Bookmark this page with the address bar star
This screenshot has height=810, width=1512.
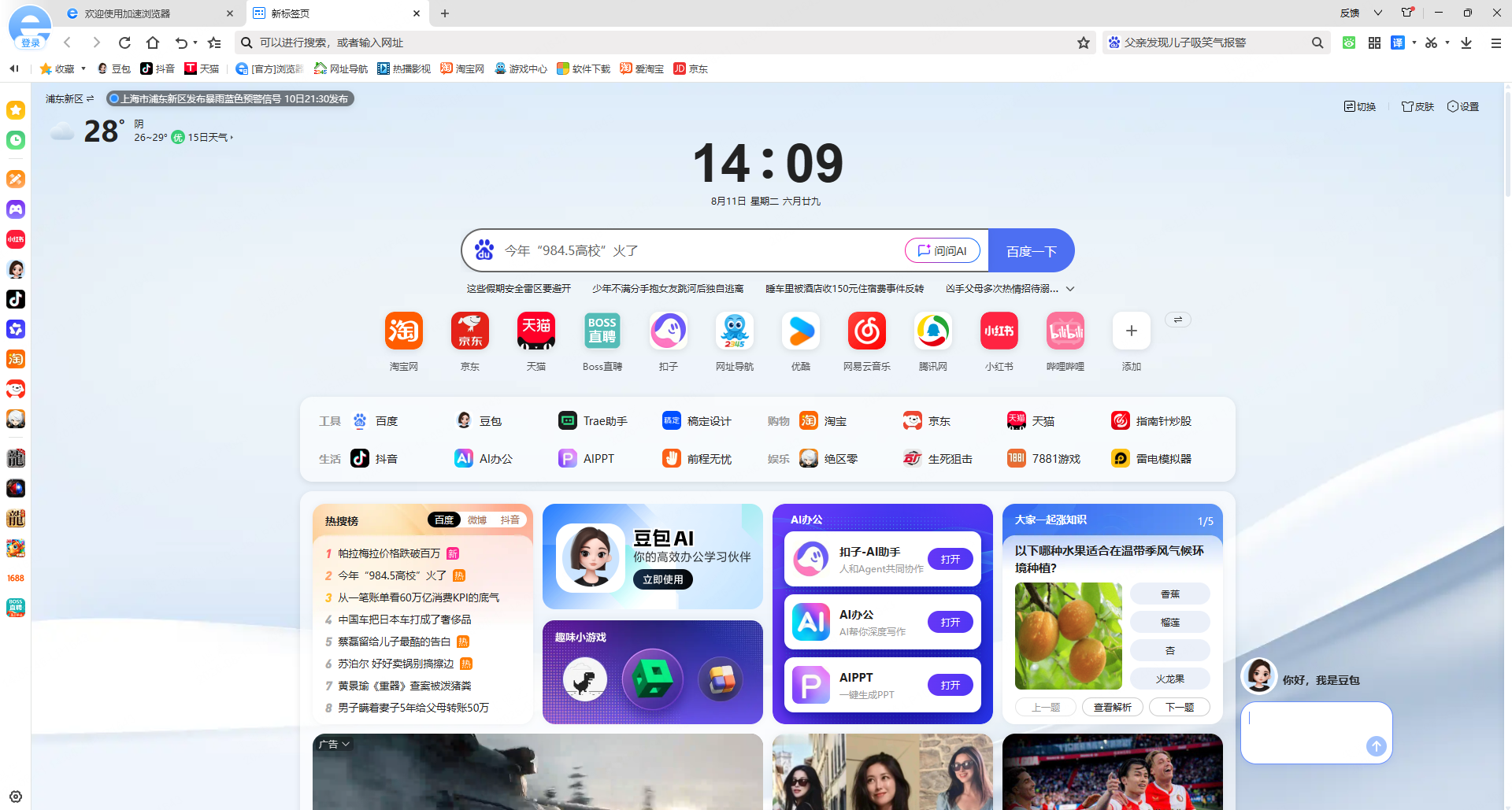tap(1084, 43)
